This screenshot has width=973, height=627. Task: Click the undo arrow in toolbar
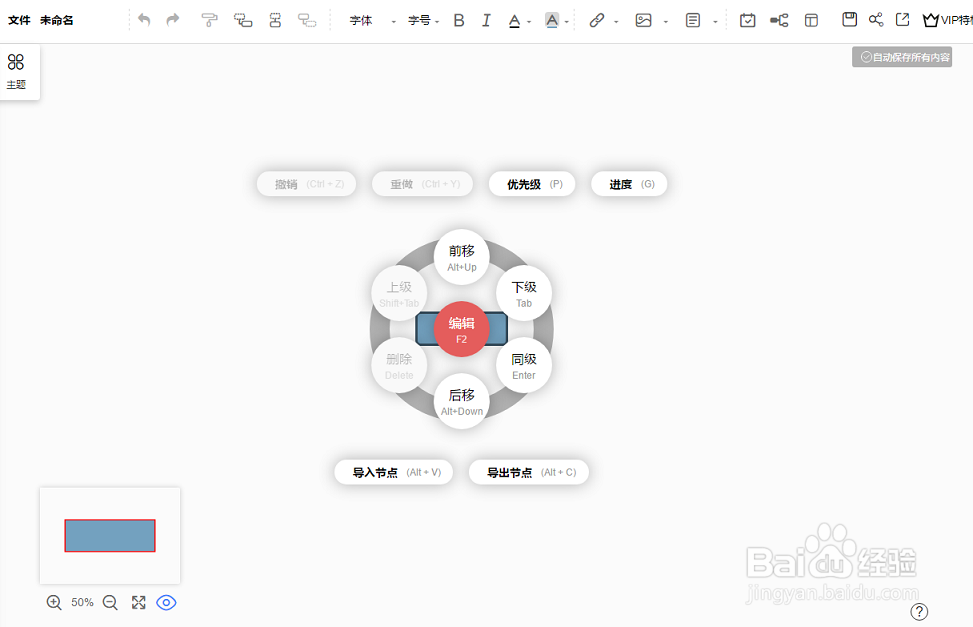144,20
